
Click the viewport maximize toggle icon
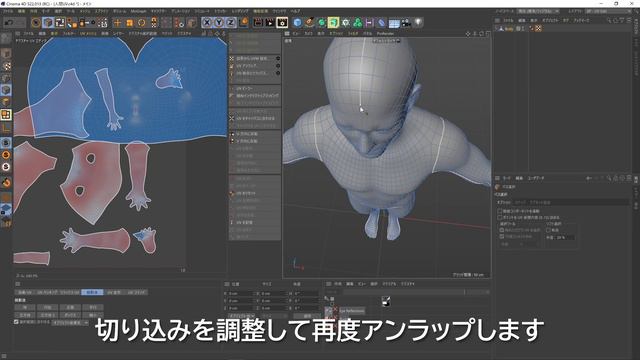[x=488, y=34]
